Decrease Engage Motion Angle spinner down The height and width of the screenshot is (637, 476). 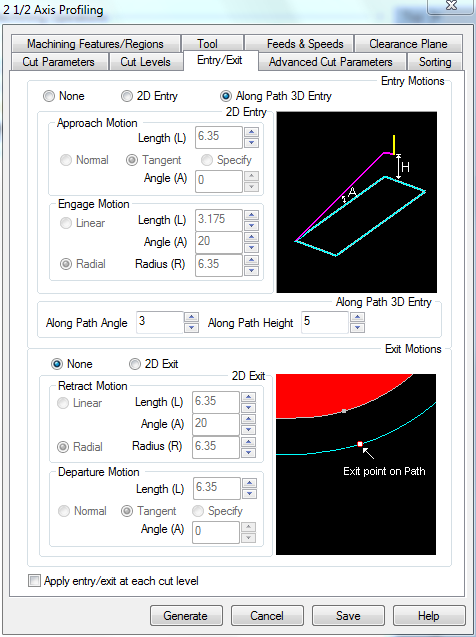(x=252, y=248)
